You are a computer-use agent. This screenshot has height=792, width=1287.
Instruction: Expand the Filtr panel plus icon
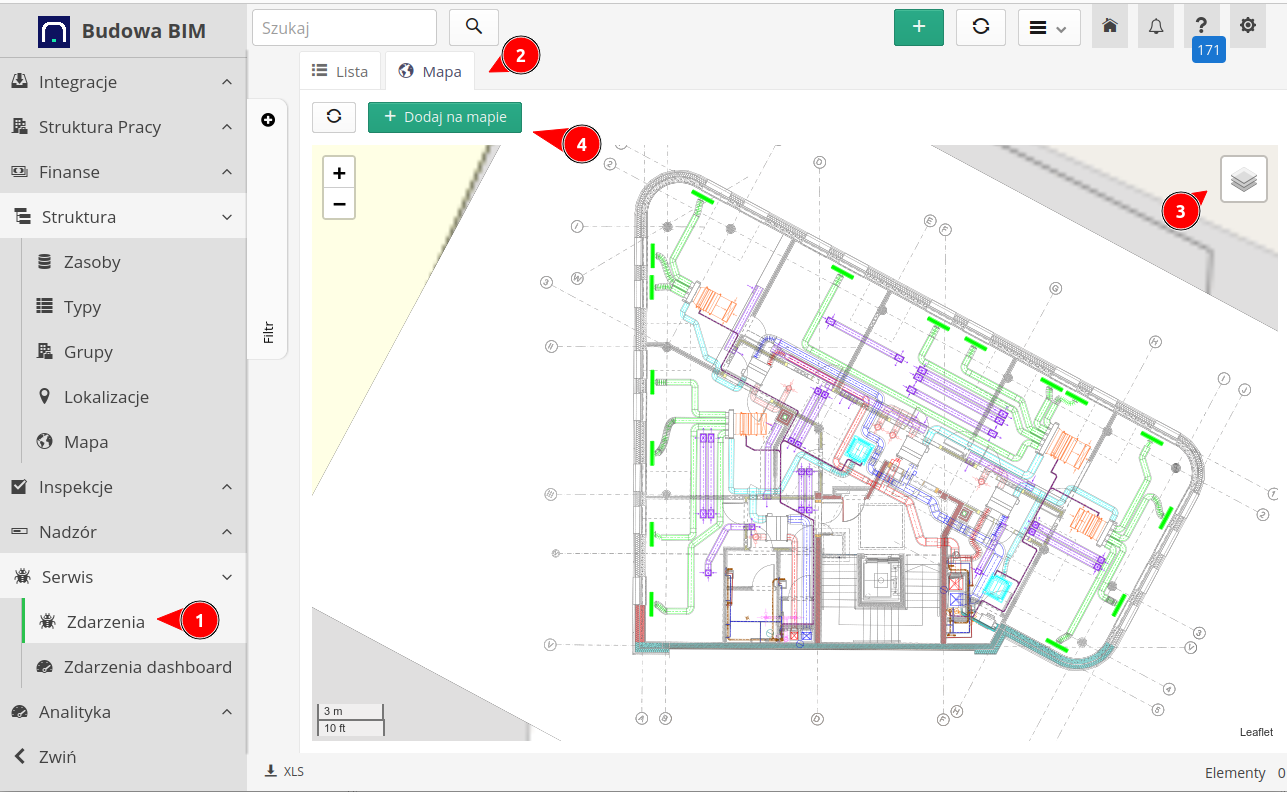point(268,120)
